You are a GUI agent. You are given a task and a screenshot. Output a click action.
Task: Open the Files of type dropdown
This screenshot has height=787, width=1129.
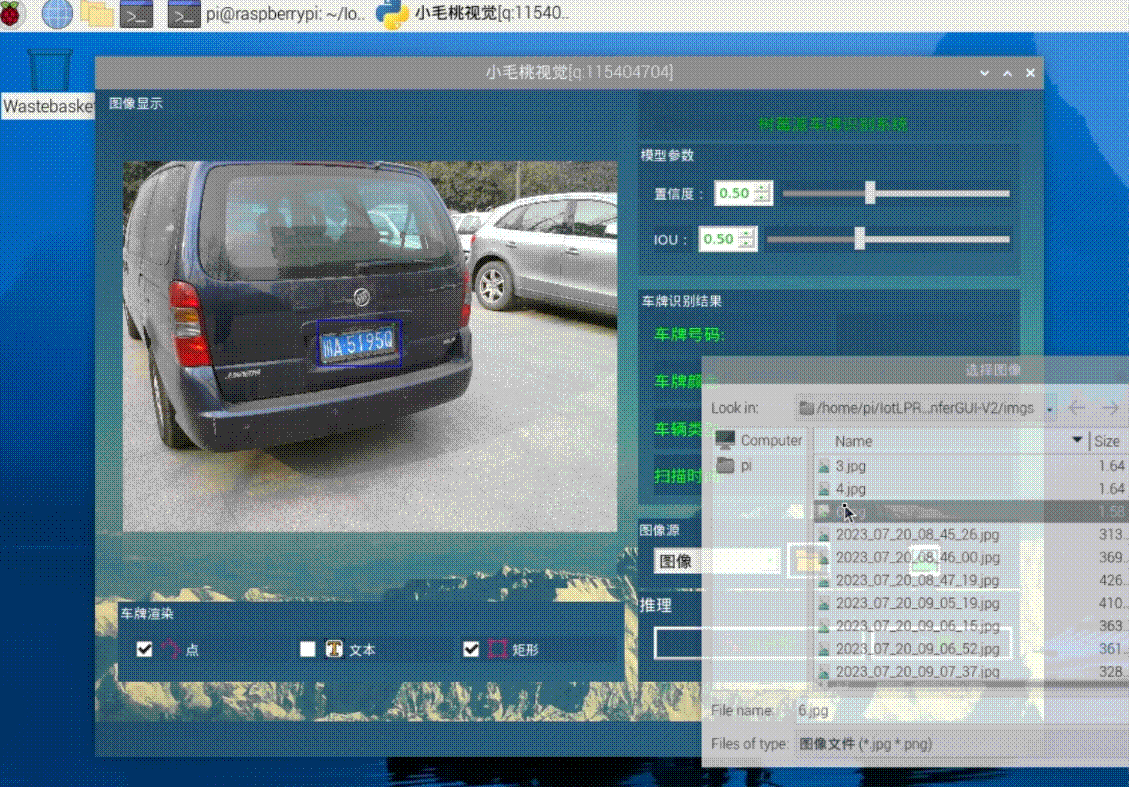[961, 744]
